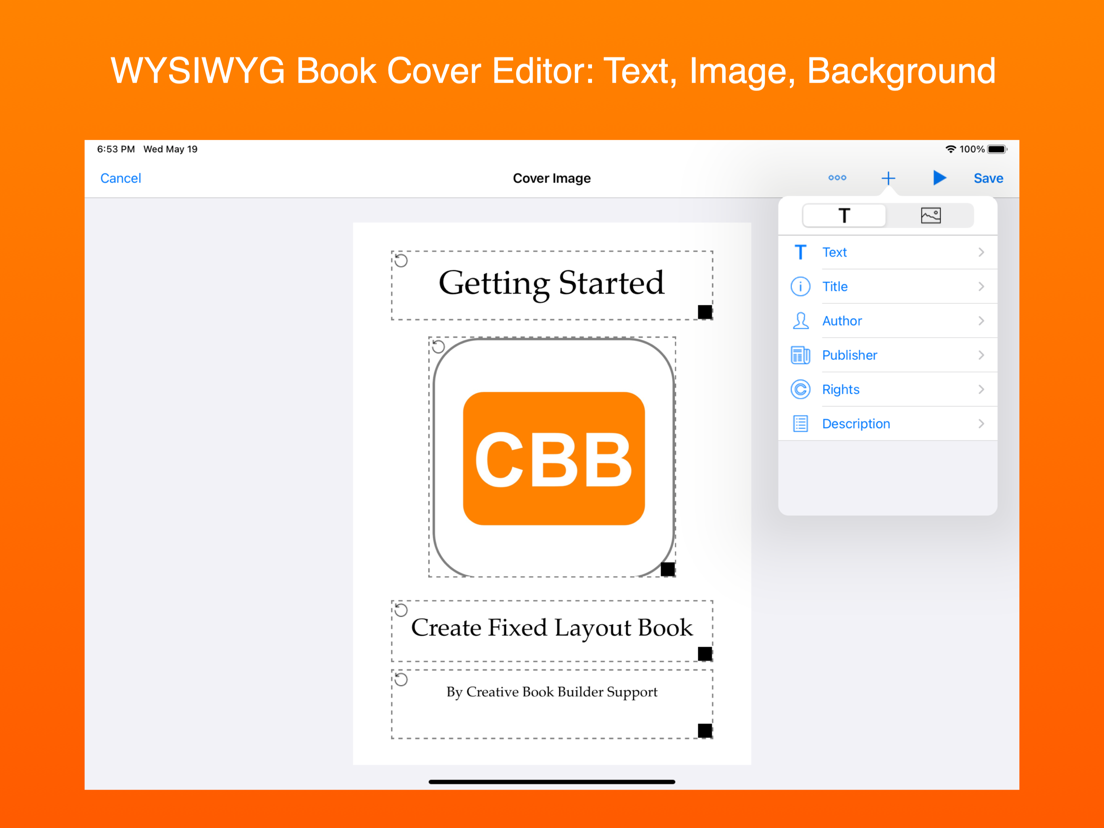Expand the Title row chevron
The height and width of the screenshot is (828, 1104).
pyautogui.click(x=981, y=287)
